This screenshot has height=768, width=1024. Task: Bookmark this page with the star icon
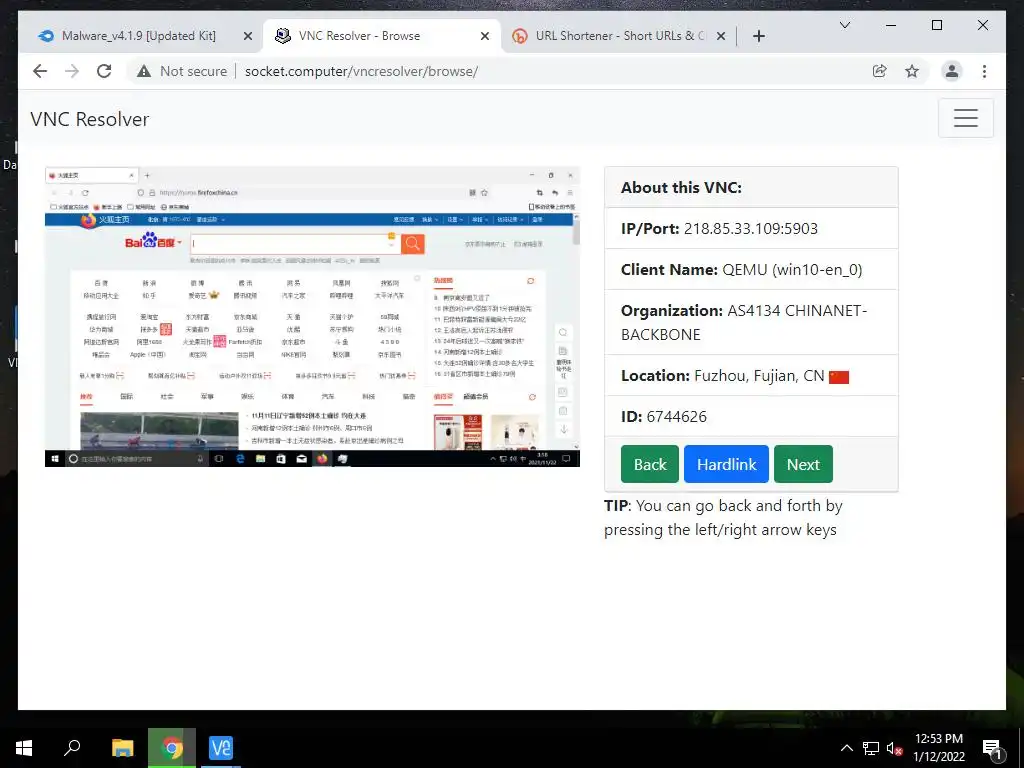coord(912,71)
